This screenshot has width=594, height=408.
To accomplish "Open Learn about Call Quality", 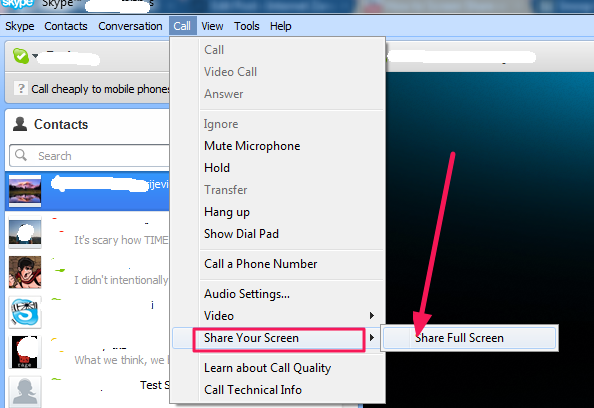I will tap(267, 368).
